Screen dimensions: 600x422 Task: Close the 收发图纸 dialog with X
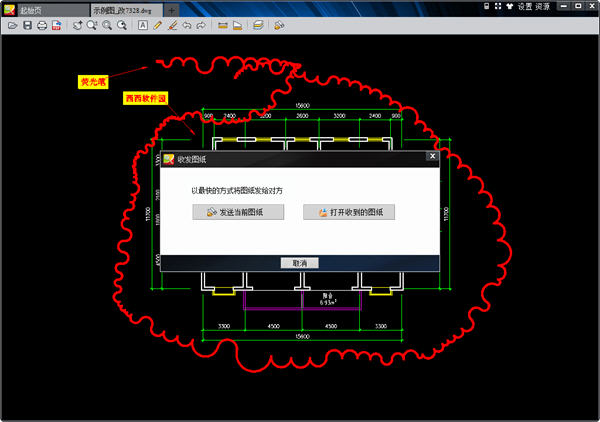point(432,156)
